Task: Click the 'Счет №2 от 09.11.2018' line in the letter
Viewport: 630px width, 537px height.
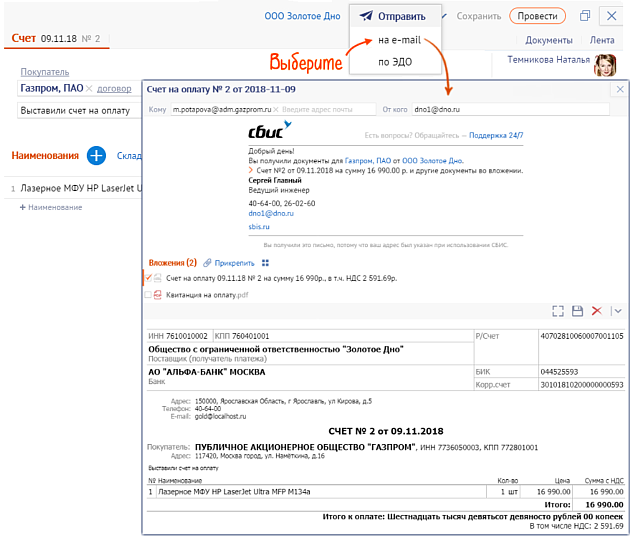Action: (389, 170)
